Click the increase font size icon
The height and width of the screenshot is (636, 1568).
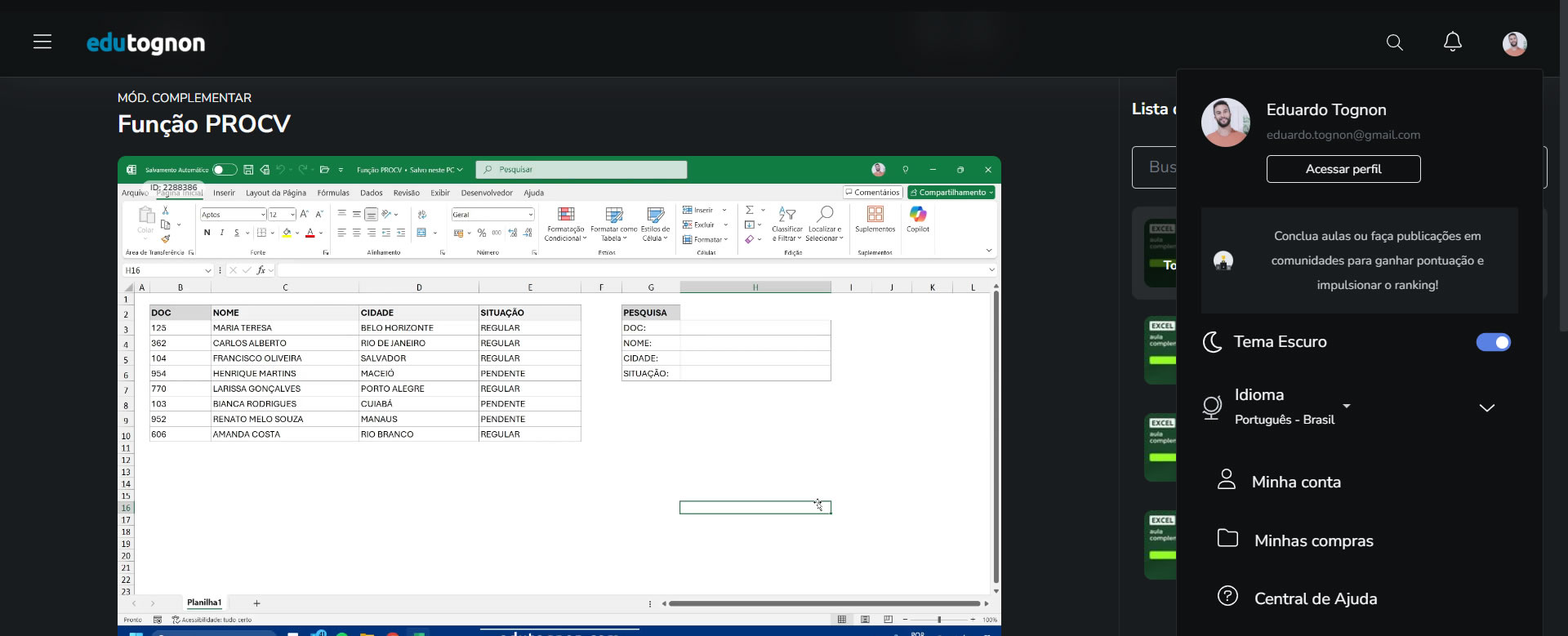click(305, 215)
